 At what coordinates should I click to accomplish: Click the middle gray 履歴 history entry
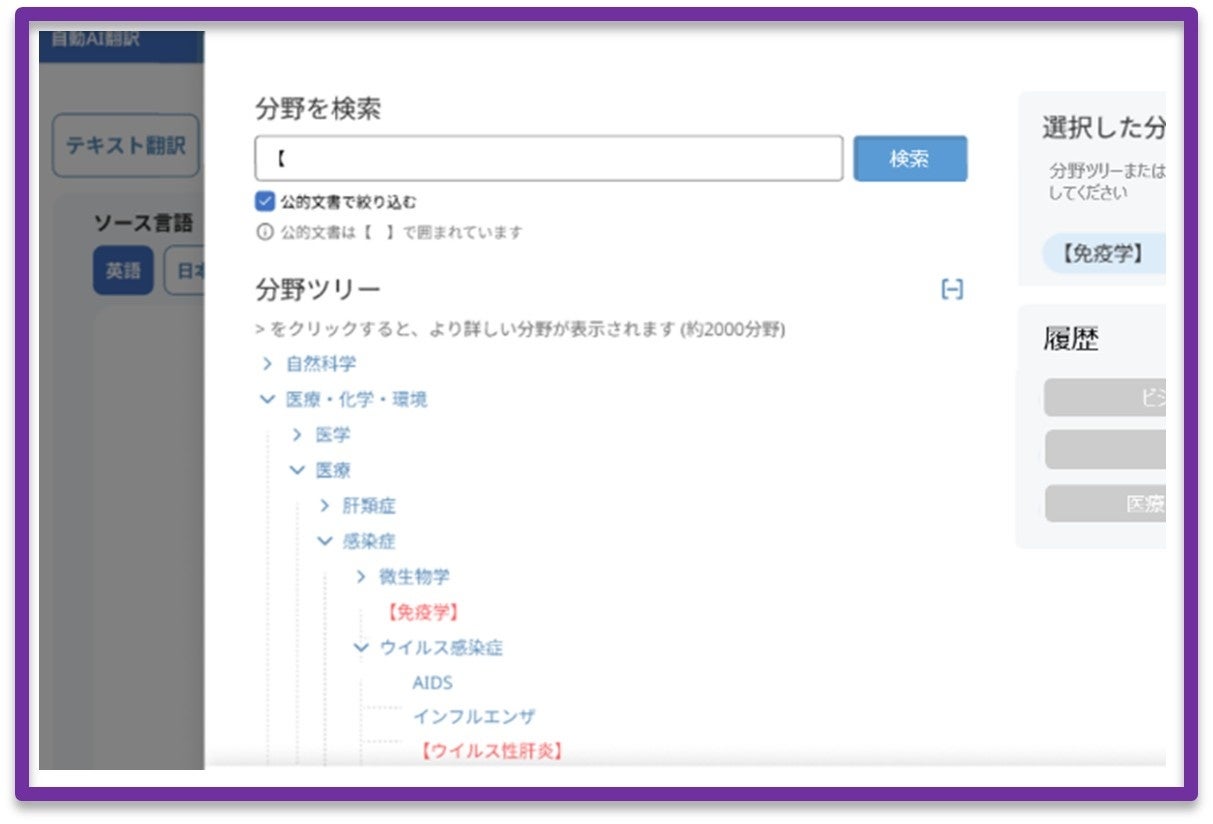click(1105, 450)
